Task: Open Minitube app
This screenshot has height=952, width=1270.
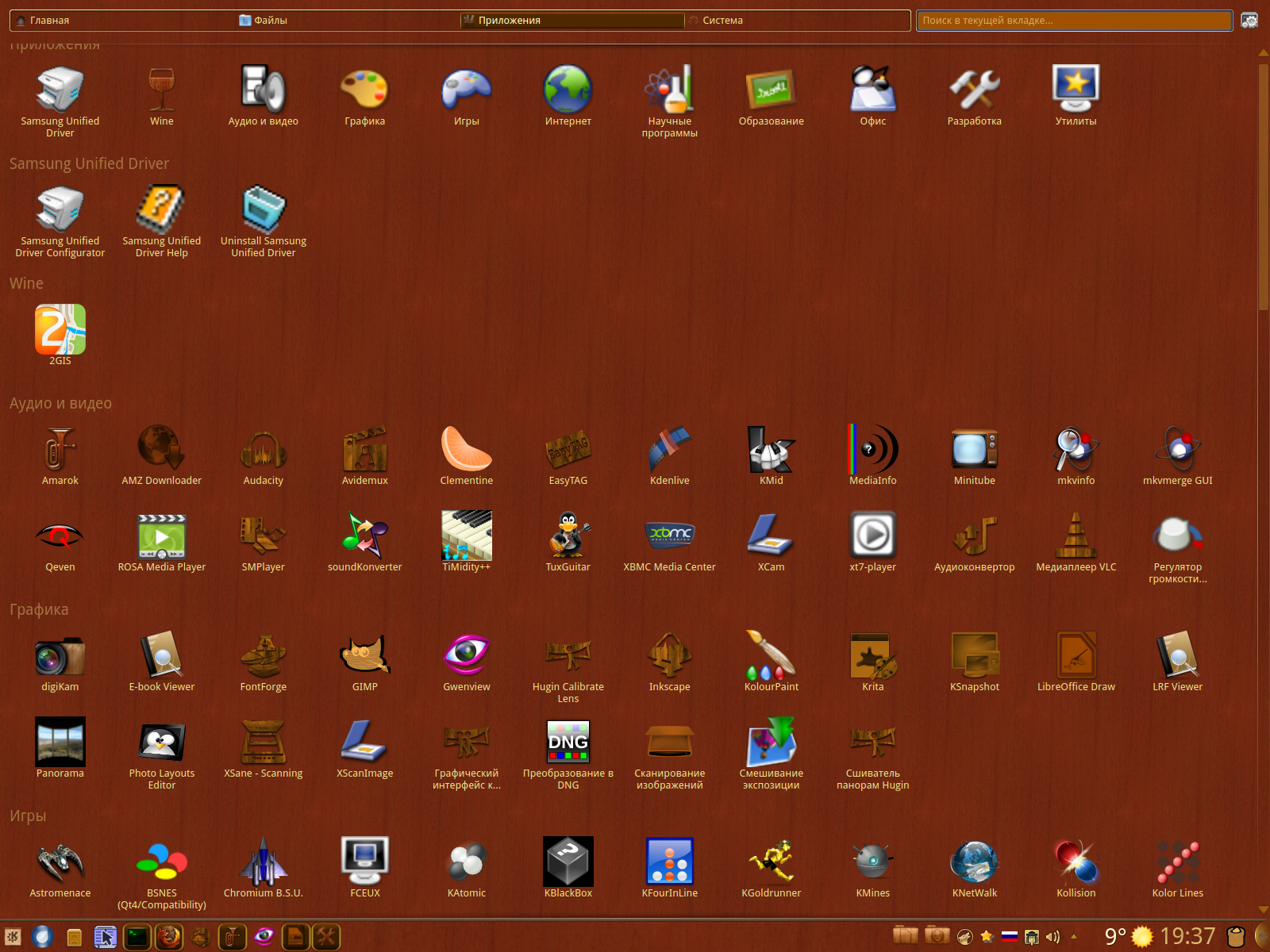Action: [x=975, y=456]
